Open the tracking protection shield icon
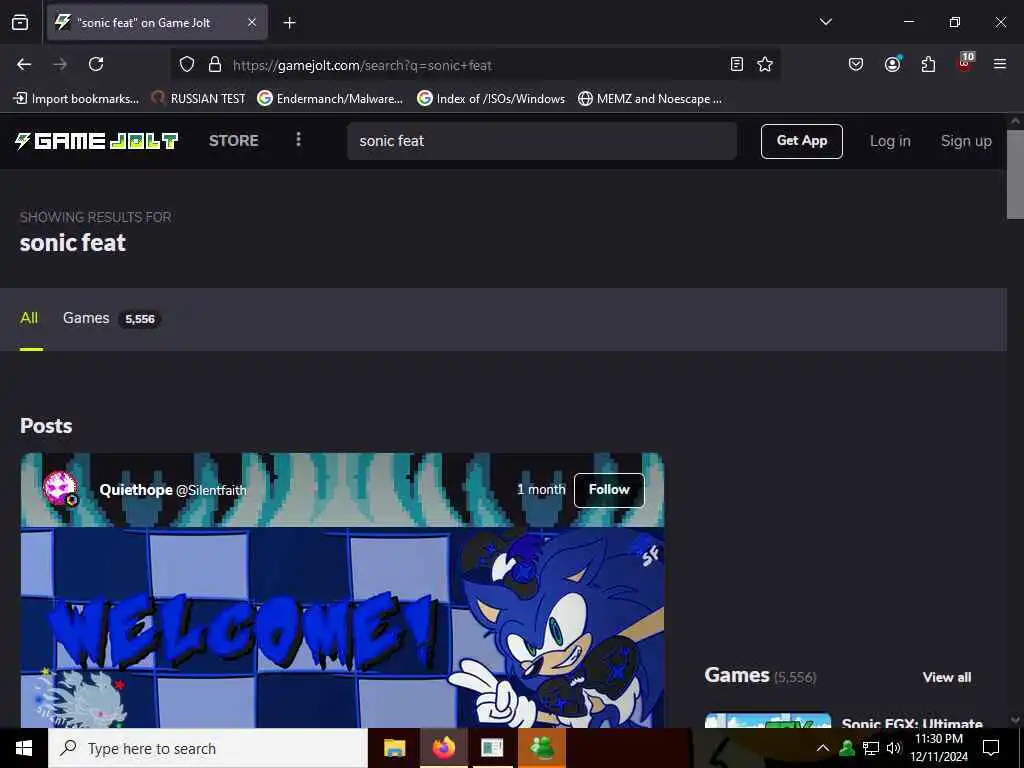The width and height of the screenshot is (1024, 768). [187, 64]
